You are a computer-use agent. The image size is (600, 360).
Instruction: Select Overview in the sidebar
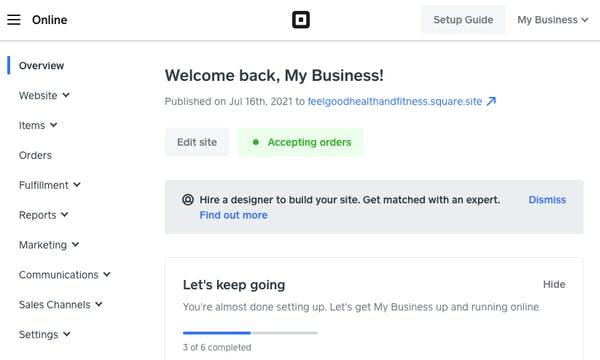tap(41, 65)
